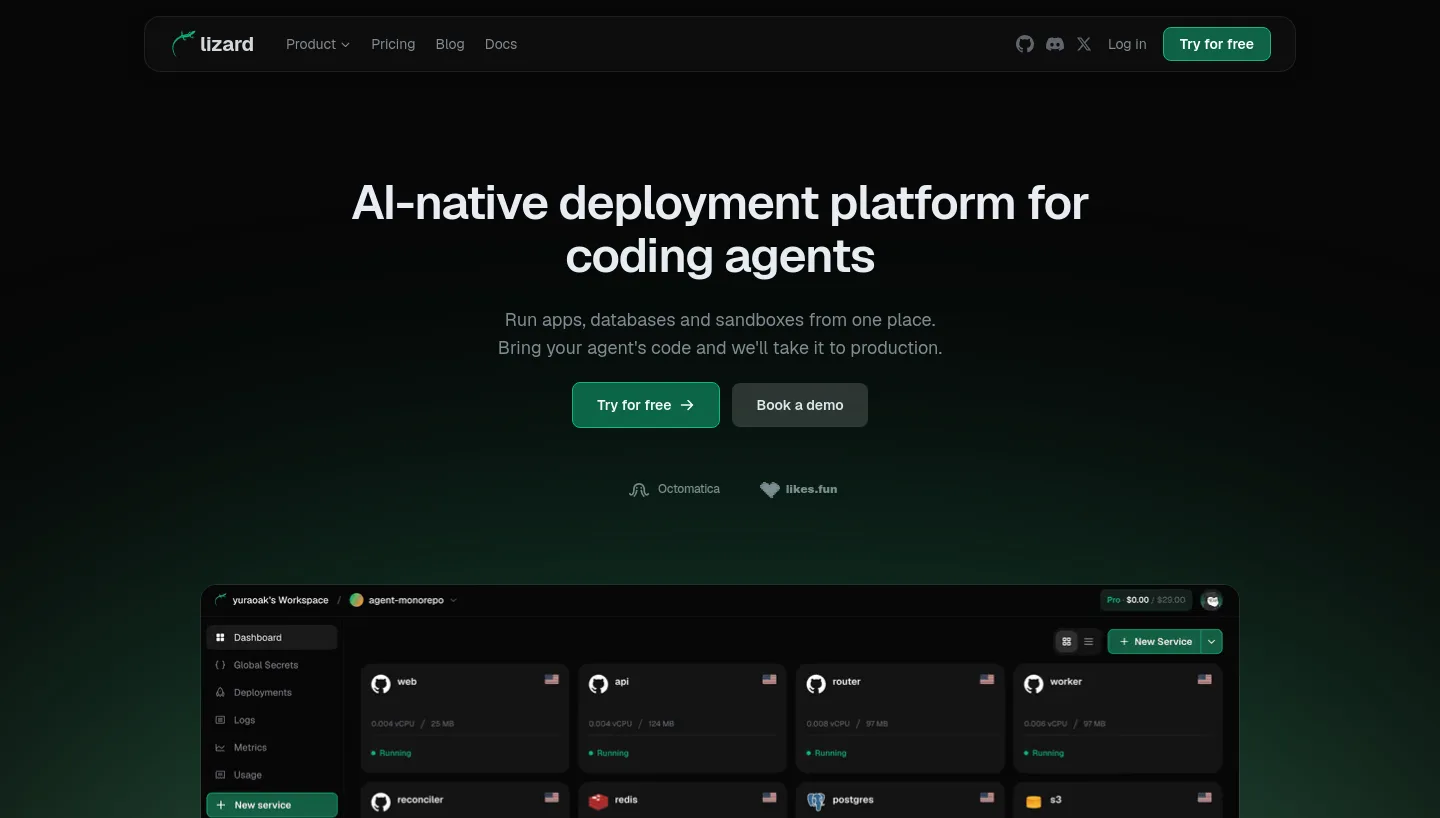Switch to list view in the dashboard
The image size is (1440, 818).
1089,642
